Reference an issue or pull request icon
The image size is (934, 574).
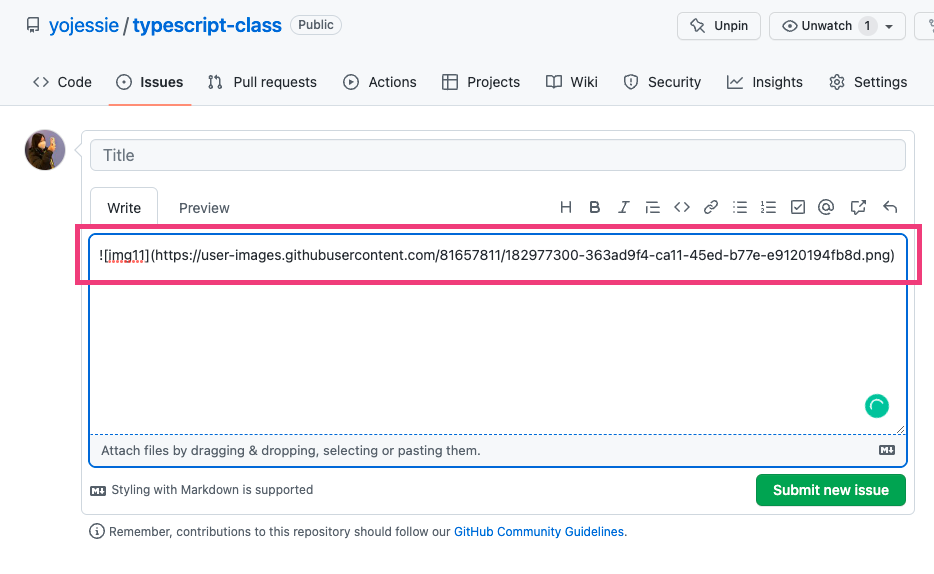(858, 207)
